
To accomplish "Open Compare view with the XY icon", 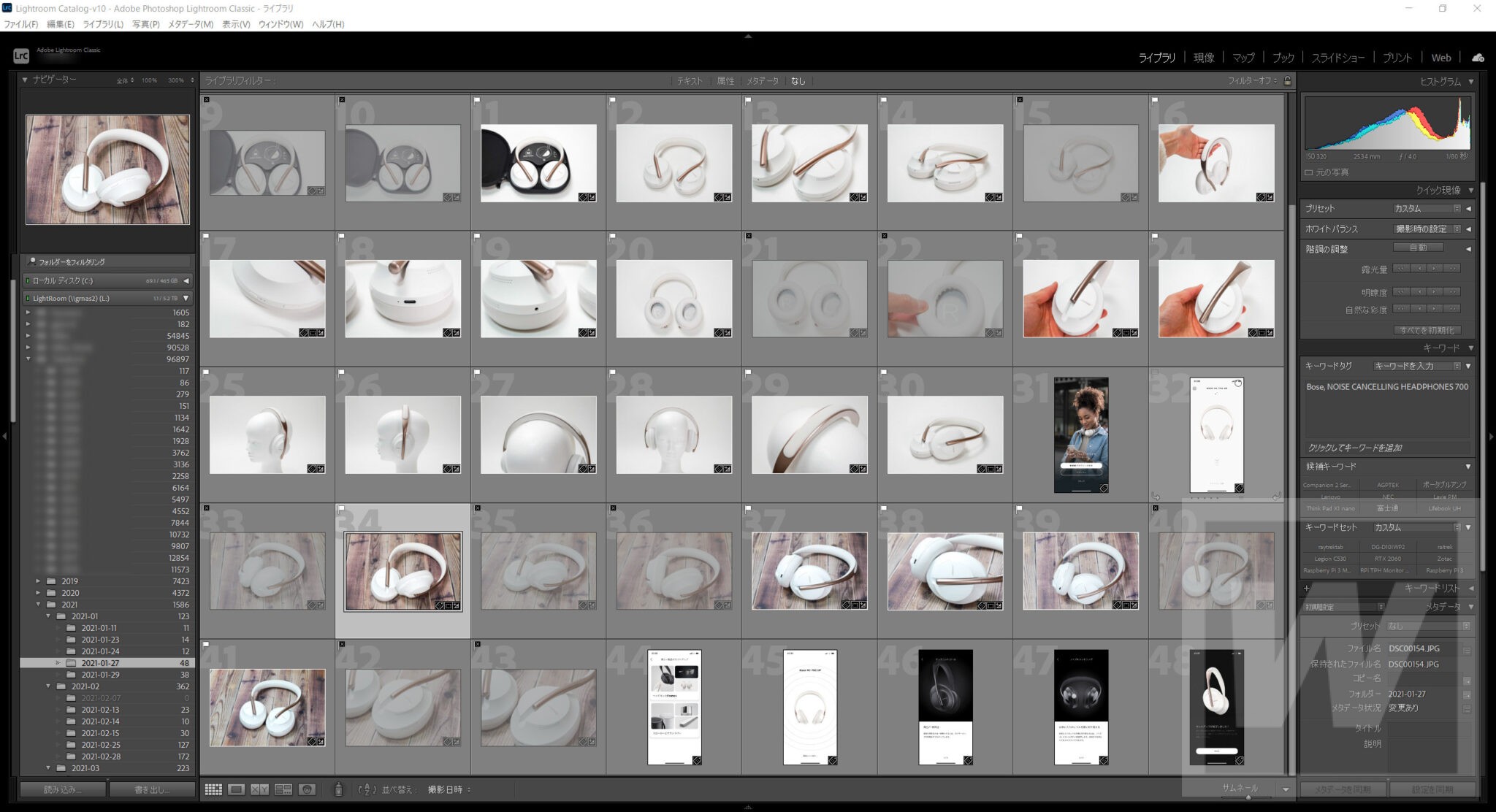I will coord(259,789).
